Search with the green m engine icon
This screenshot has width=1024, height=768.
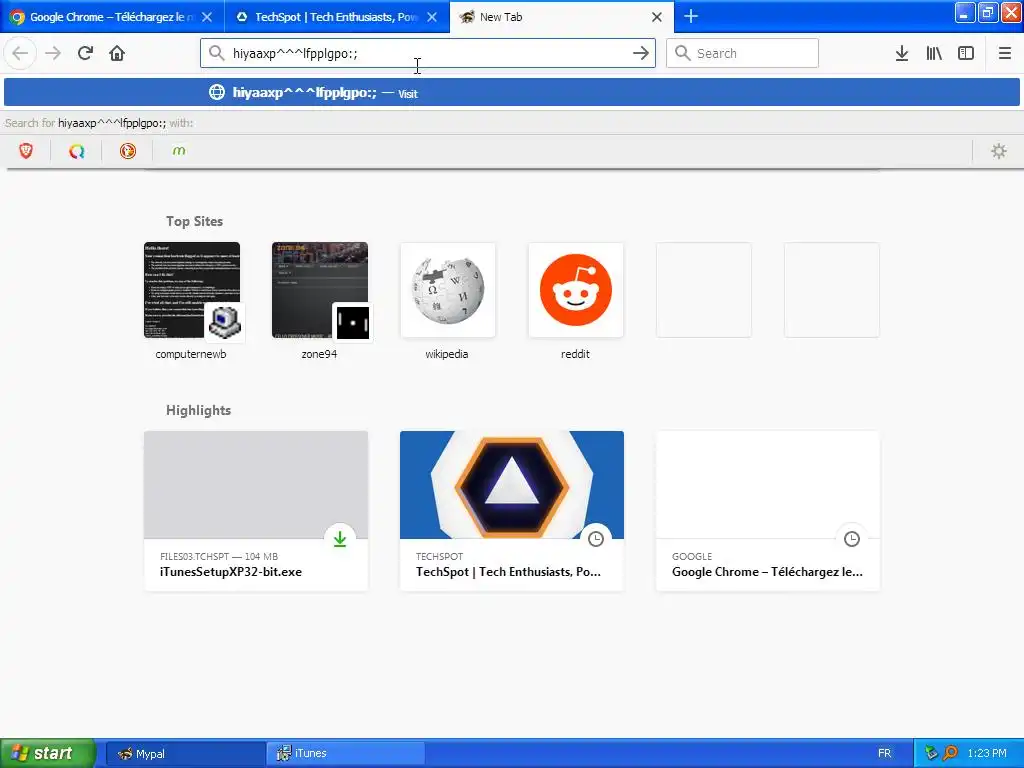179,151
